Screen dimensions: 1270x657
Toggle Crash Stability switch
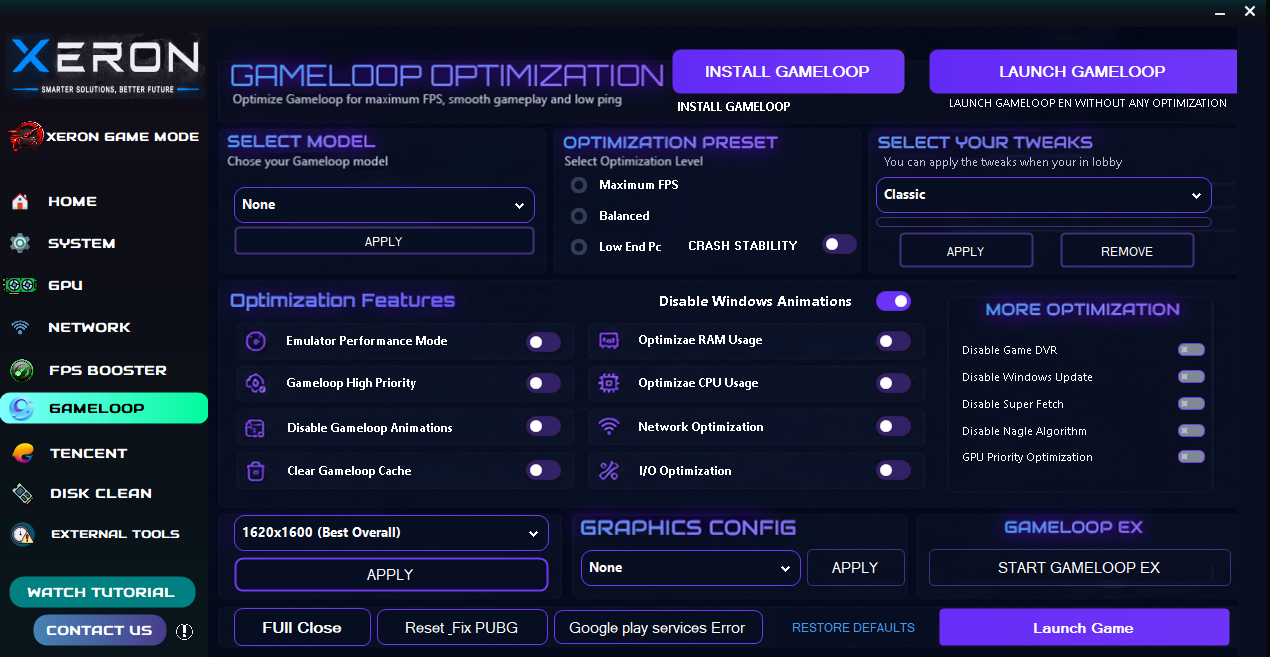coord(839,244)
